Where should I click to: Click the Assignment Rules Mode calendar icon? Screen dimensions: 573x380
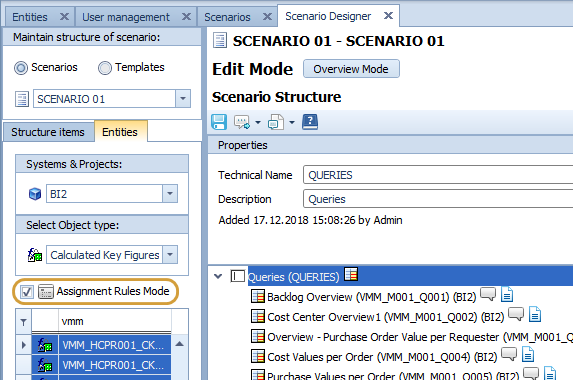[46, 292]
